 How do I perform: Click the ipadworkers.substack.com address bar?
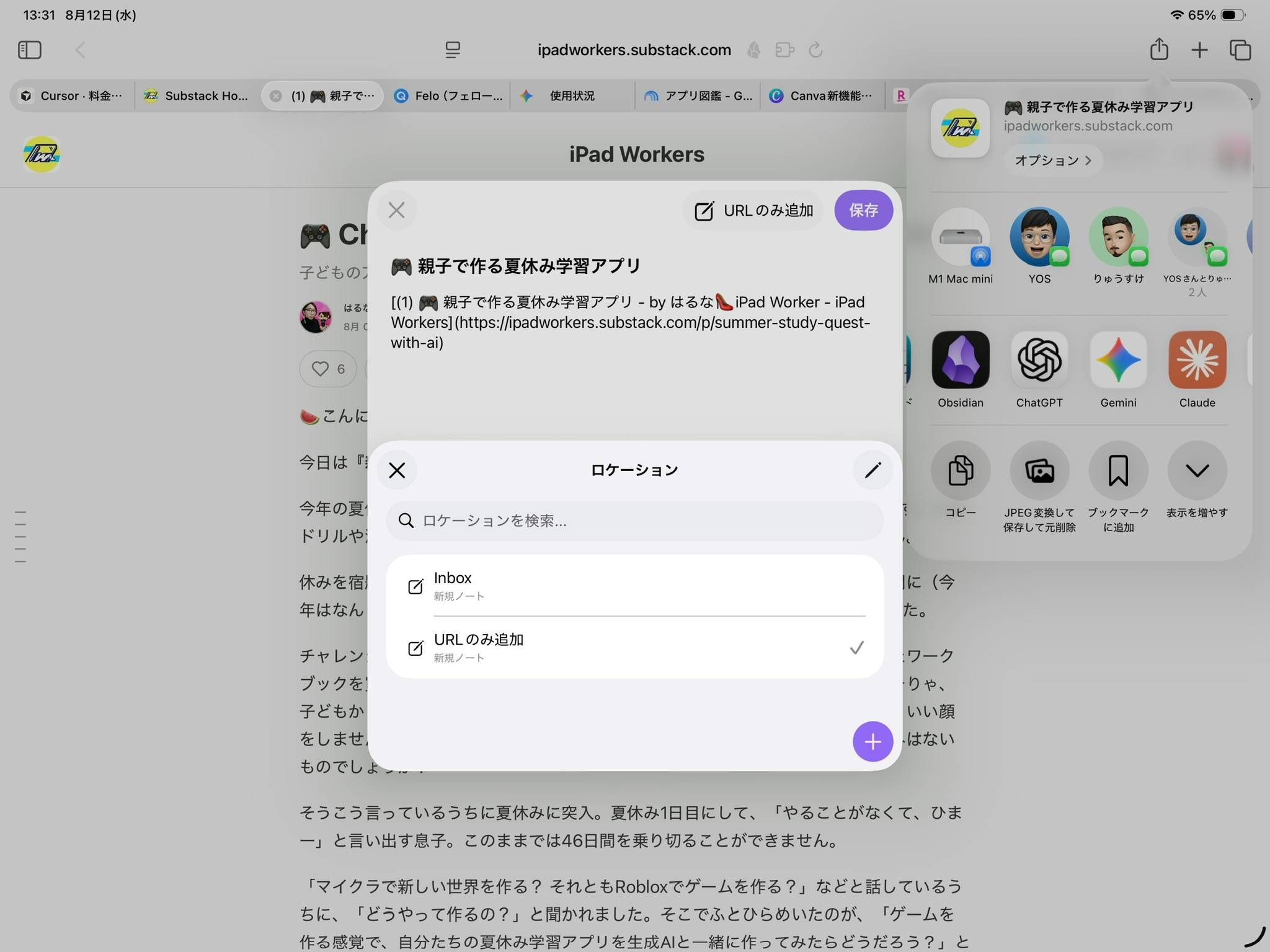click(634, 50)
